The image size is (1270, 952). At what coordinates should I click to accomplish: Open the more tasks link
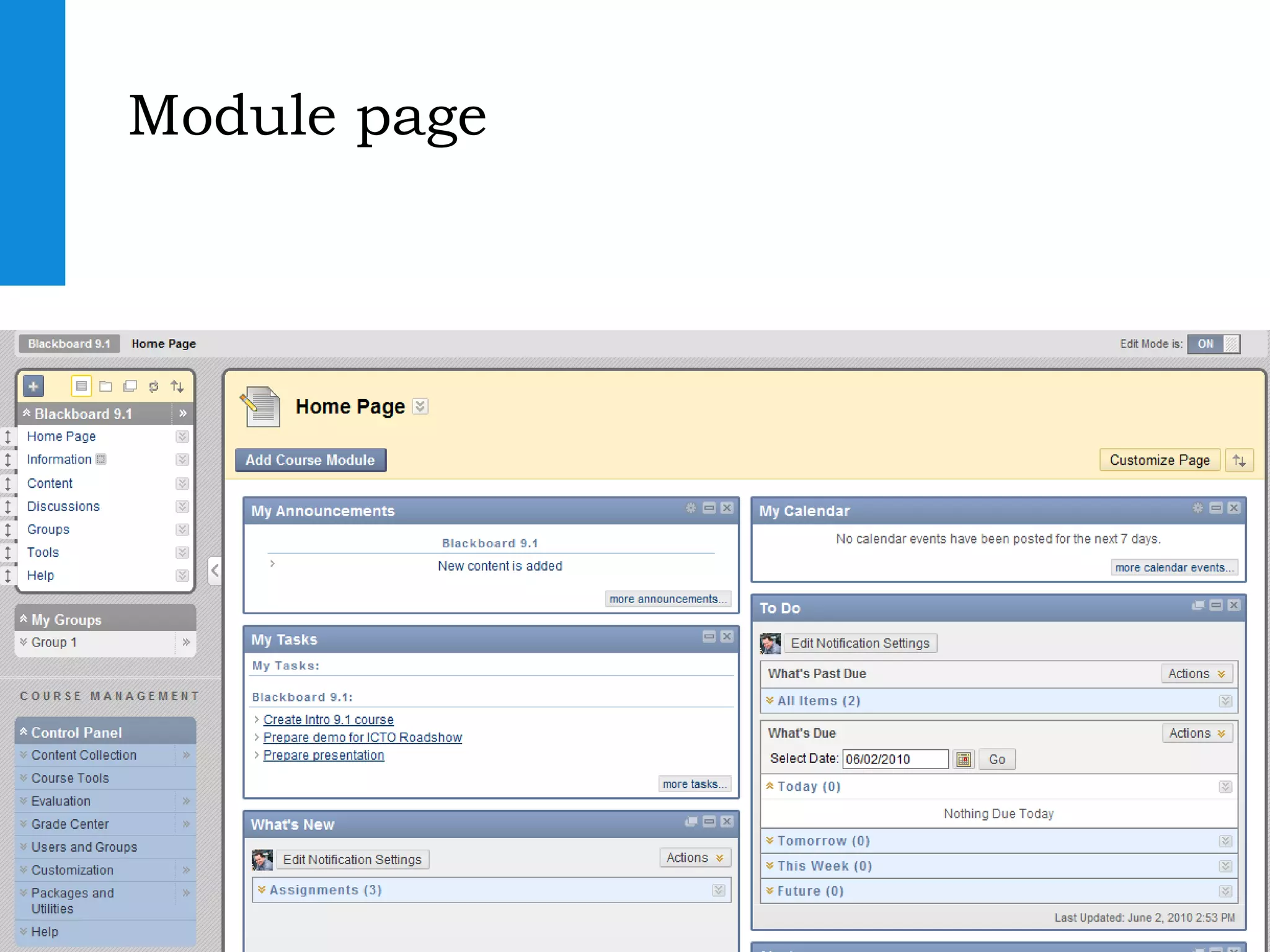point(695,784)
